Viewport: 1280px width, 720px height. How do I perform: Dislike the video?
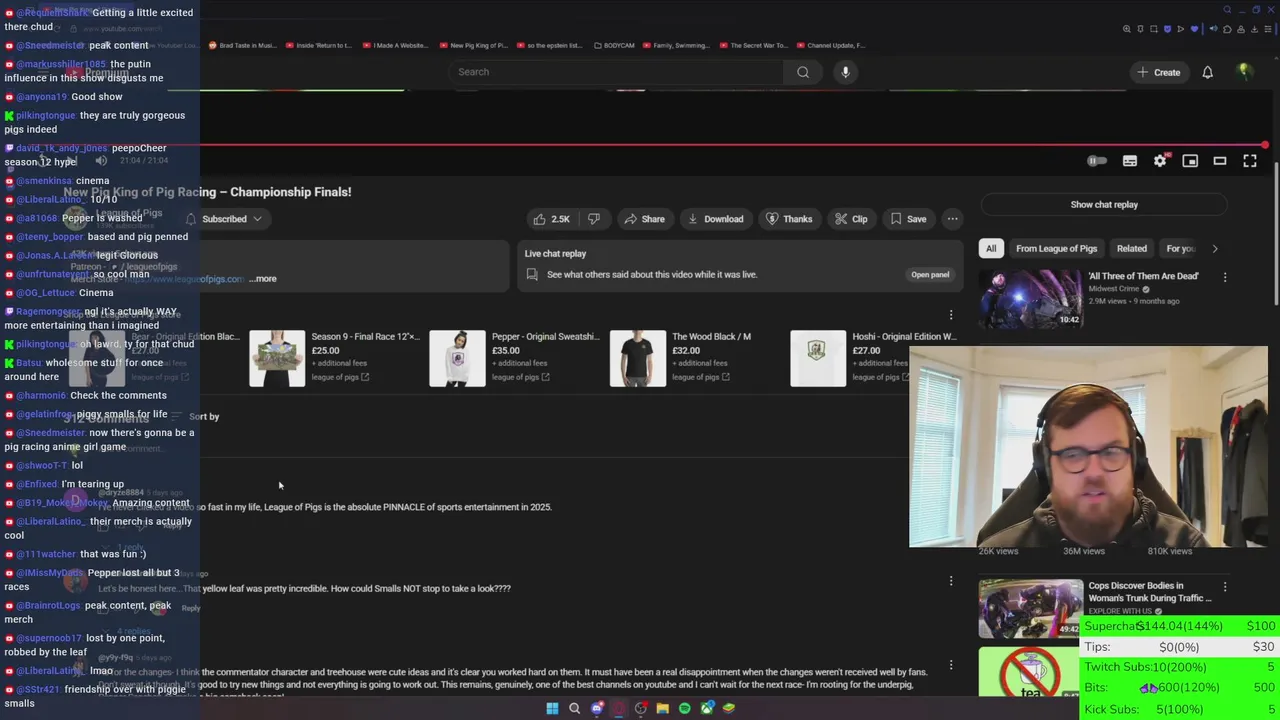pos(594,219)
